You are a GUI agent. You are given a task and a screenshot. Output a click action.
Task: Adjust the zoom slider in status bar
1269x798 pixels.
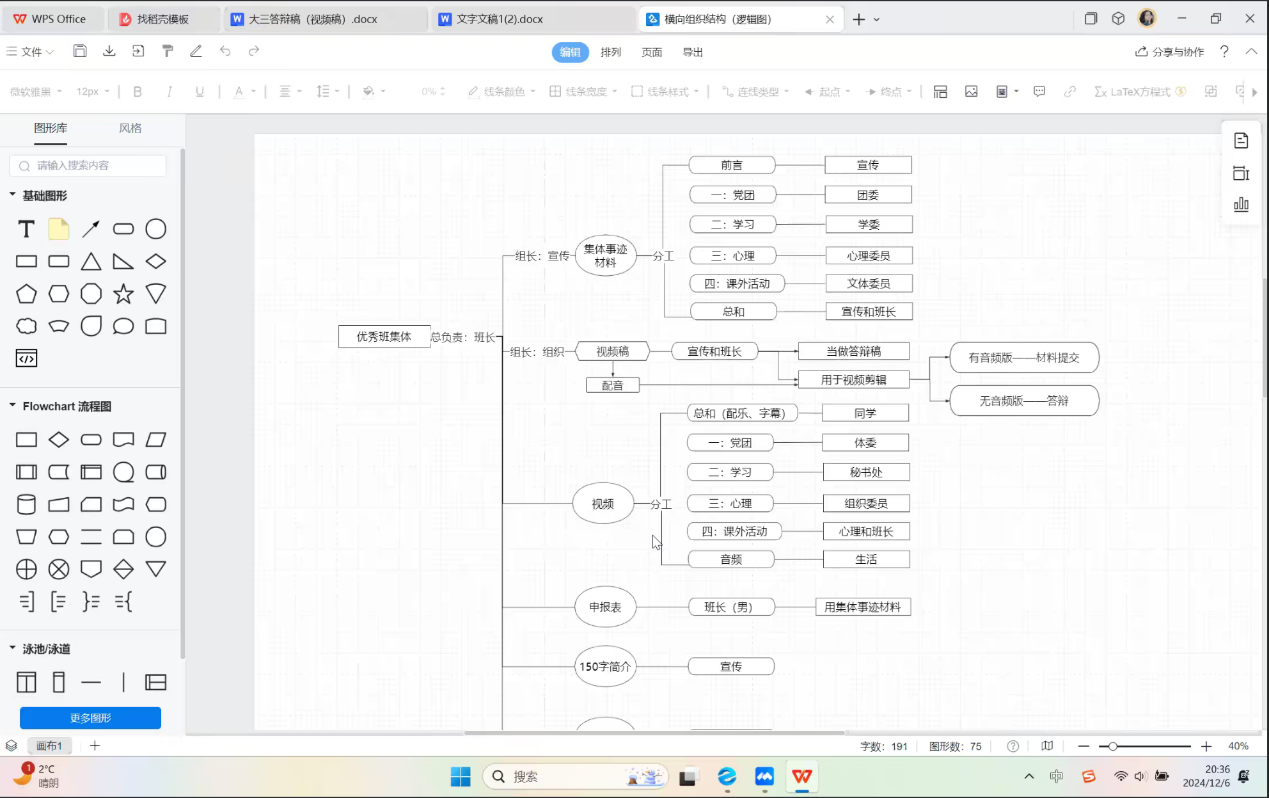point(1113,746)
